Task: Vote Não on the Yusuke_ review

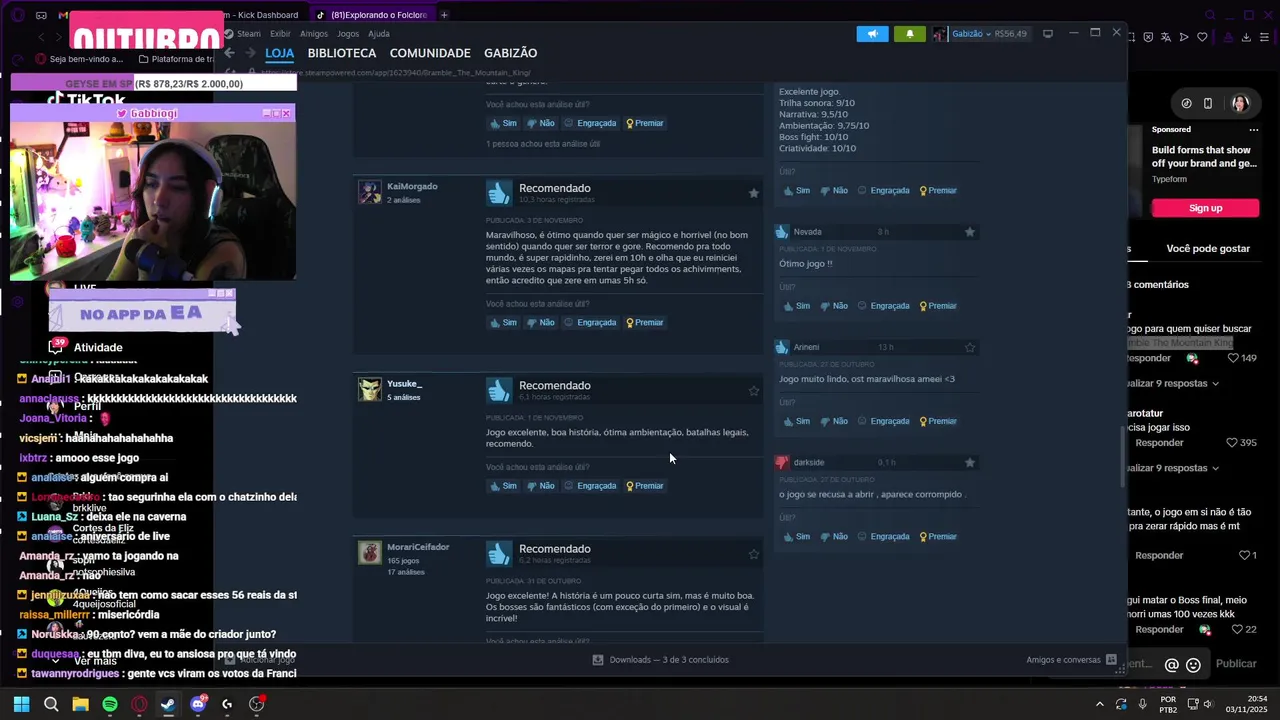Action: [540, 486]
